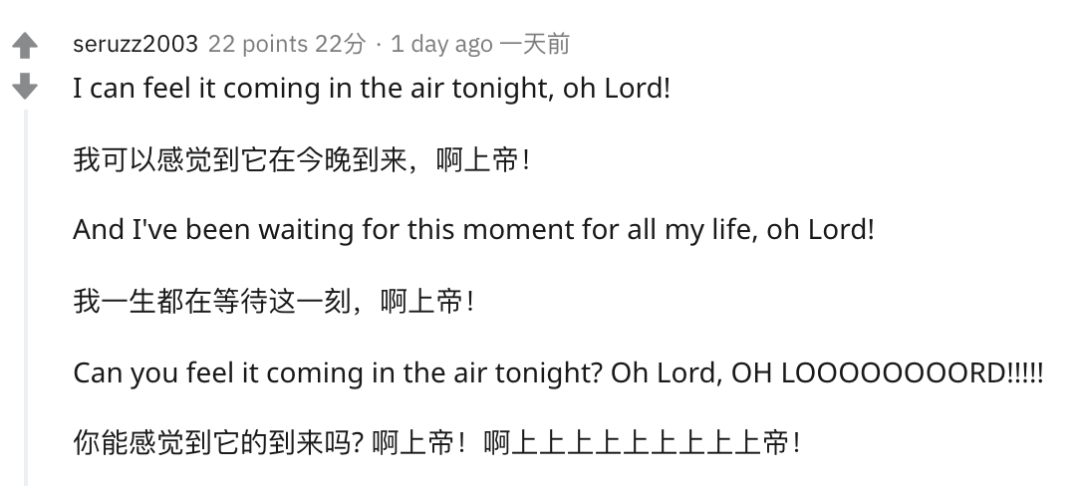The height and width of the screenshot is (486, 1080).
Task: Click the word "OH LOOOOOOOORD!!!!!"
Action: 888,372
